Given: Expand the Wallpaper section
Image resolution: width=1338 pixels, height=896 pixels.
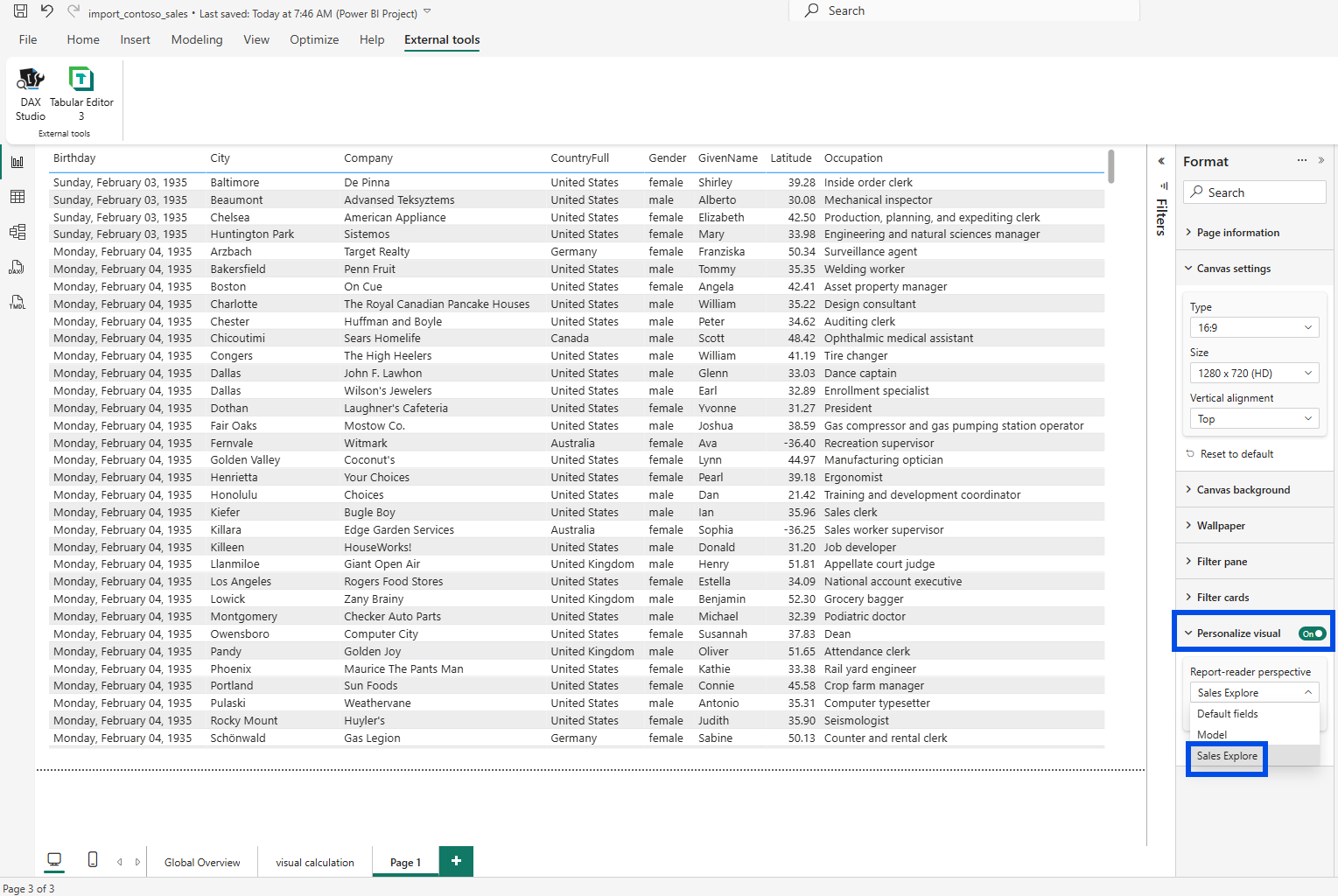Looking at the screenshot, I should [1255, 526].
